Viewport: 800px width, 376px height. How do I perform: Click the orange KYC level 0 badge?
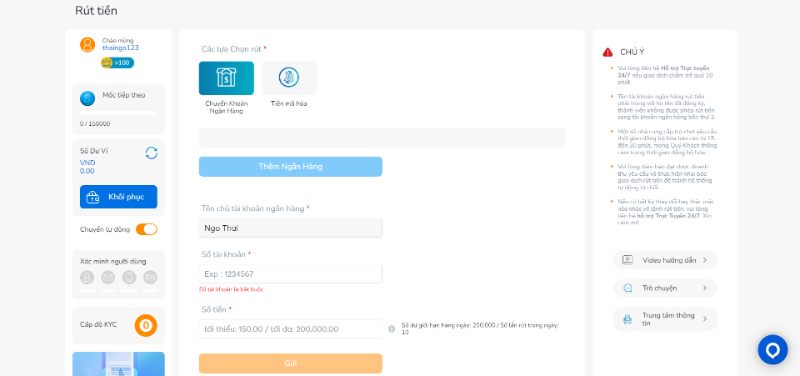click(146, 325)
